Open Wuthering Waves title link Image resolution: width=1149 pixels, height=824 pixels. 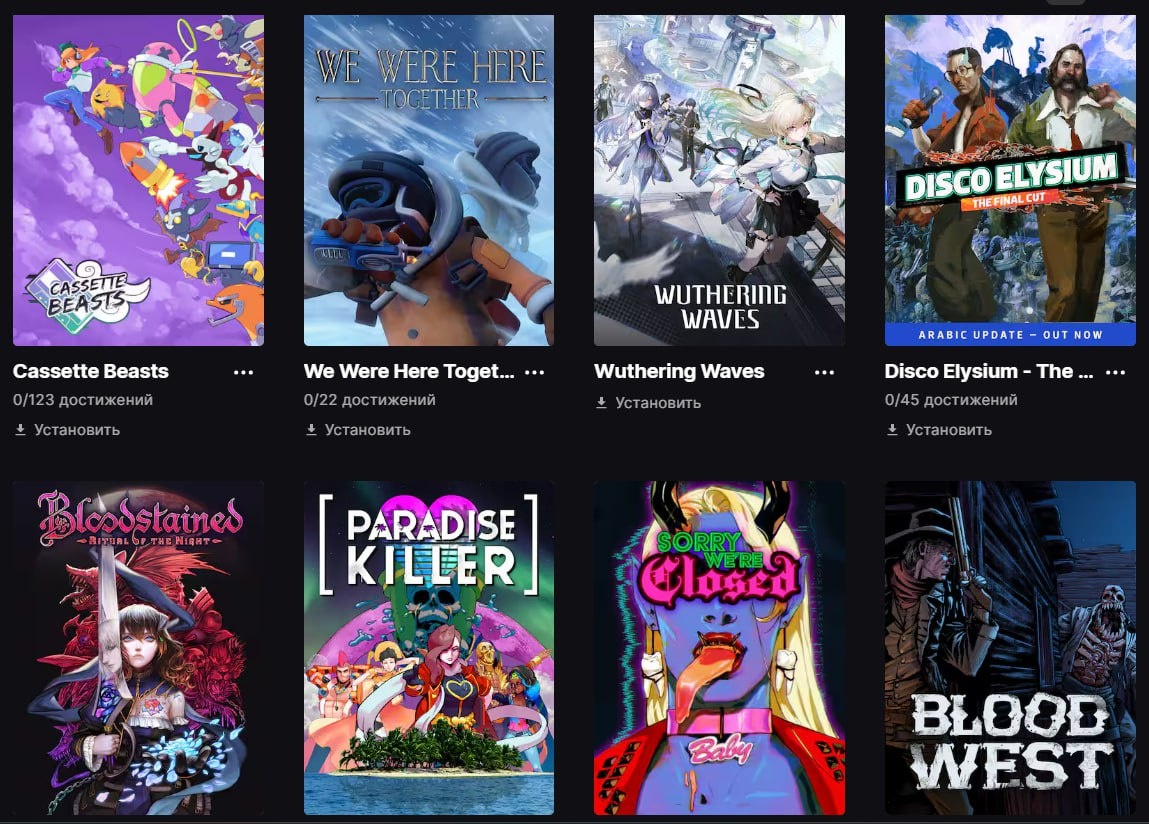coord(679,371)
